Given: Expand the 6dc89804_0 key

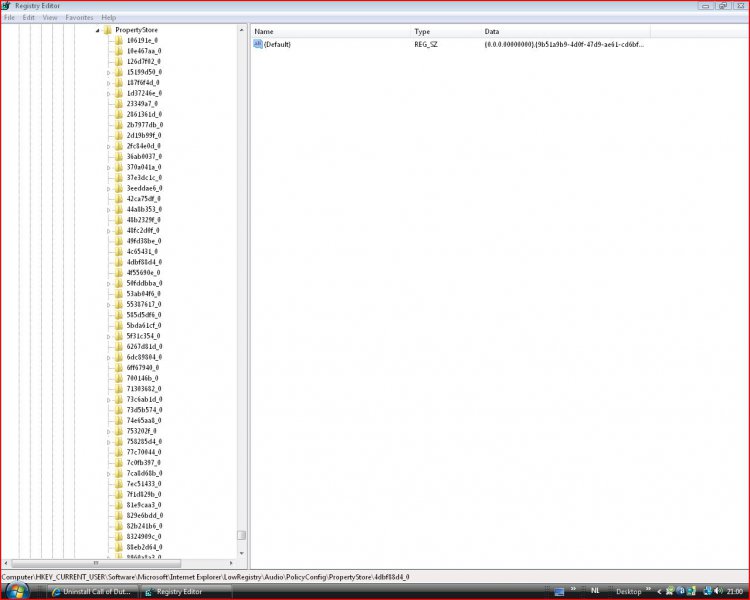Looking at the screenshot, I should [109, 357].
